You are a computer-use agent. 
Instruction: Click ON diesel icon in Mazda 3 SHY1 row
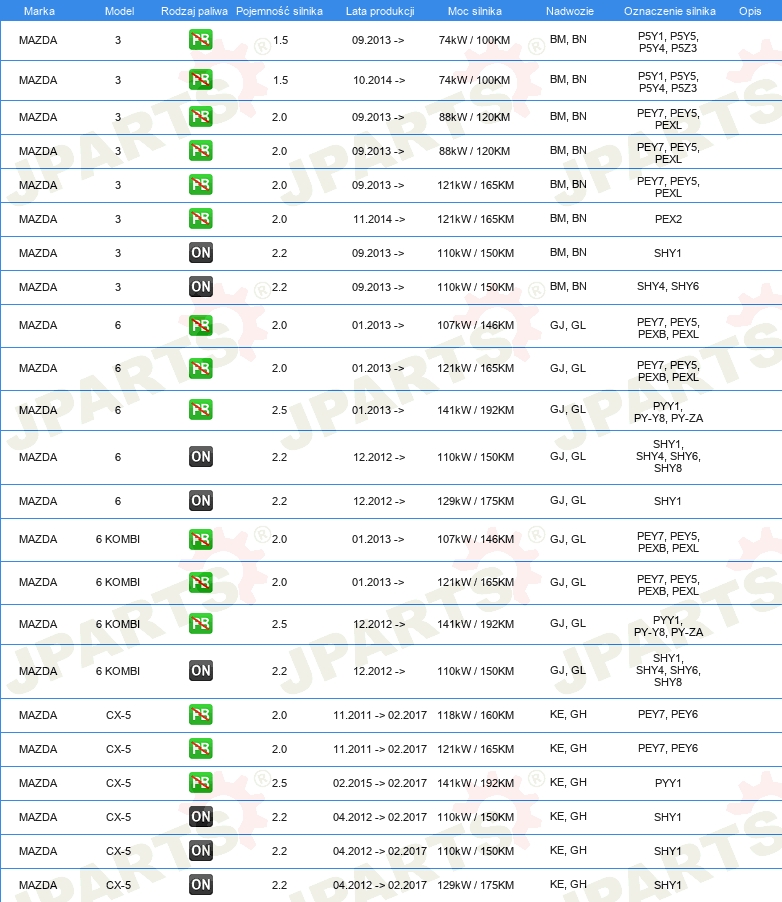[201, 253]
